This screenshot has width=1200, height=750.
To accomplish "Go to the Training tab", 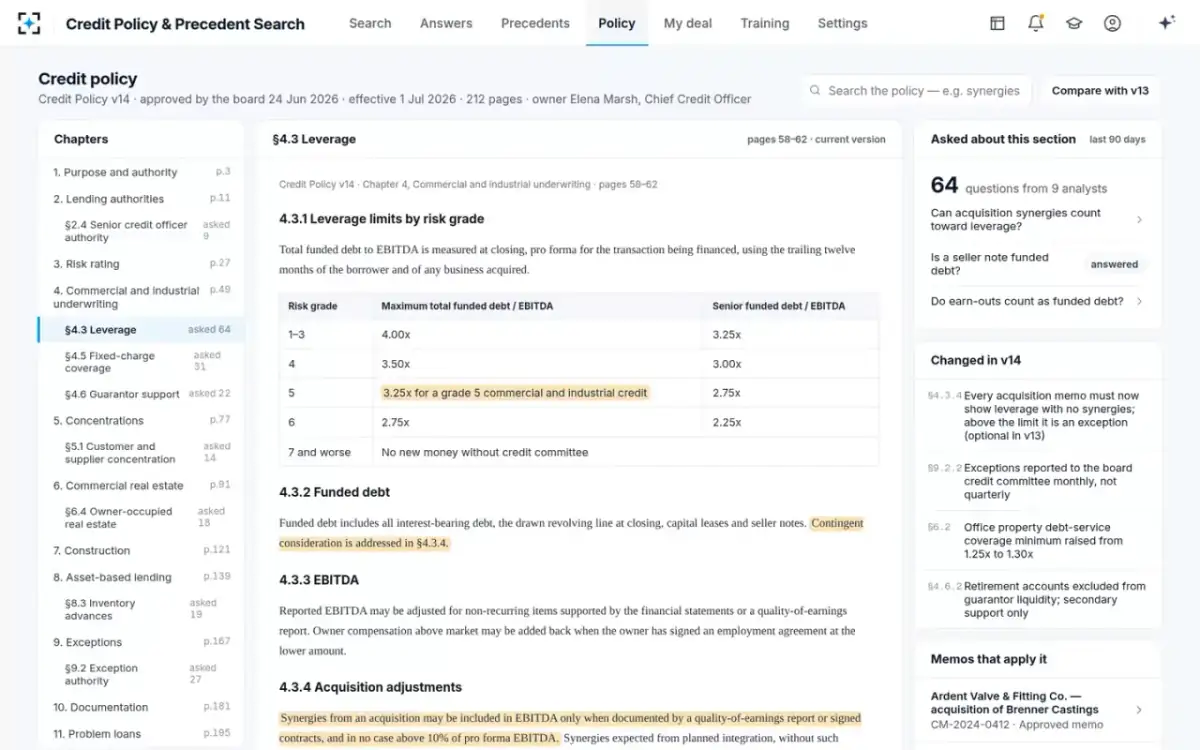I will [764, 23].
